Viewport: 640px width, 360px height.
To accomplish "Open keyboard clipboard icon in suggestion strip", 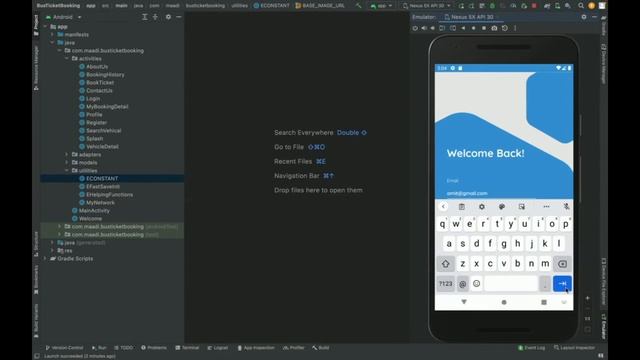I will (462, 207).
